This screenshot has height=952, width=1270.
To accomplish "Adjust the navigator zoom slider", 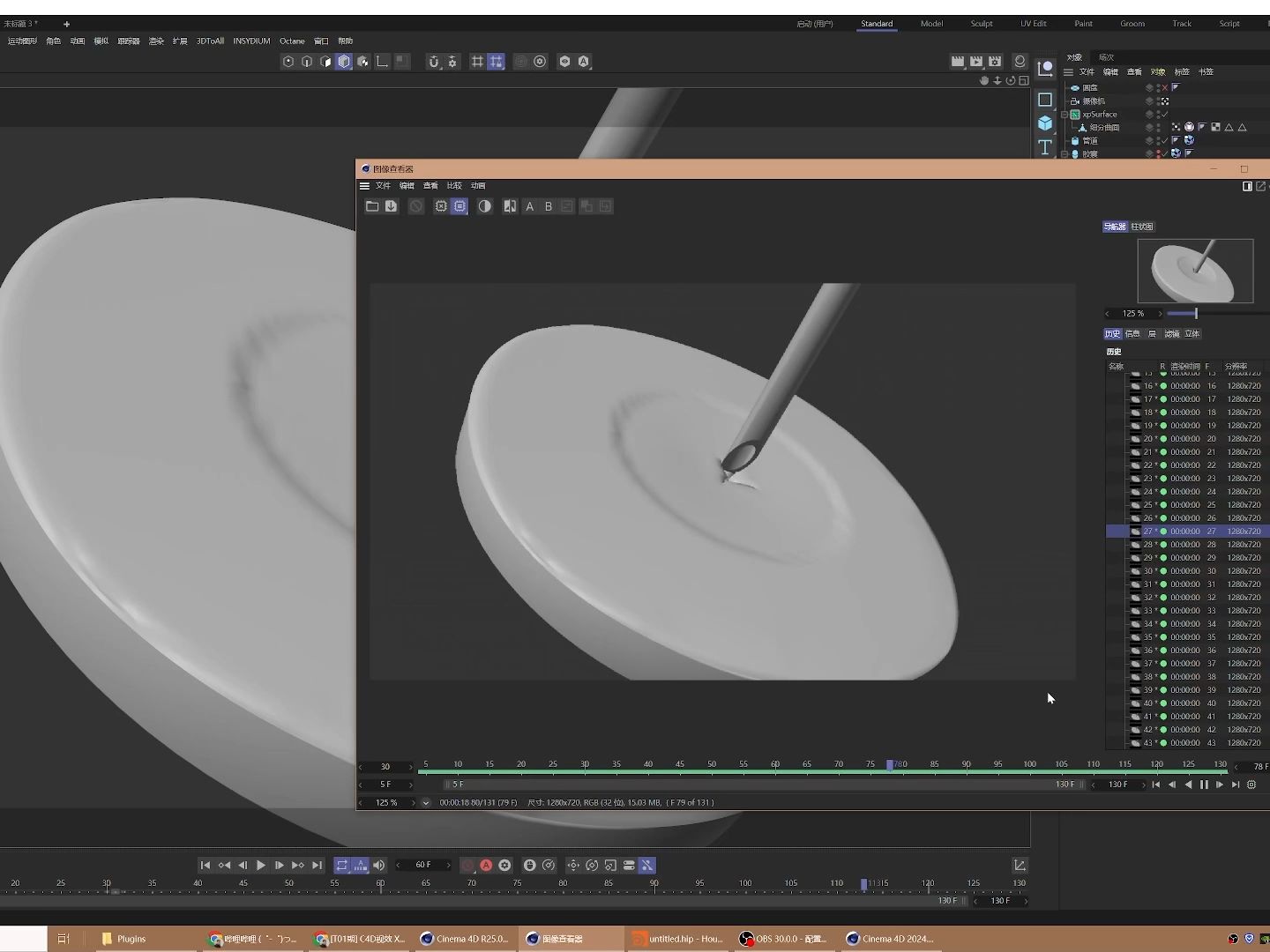I will tap(1196, 314).
